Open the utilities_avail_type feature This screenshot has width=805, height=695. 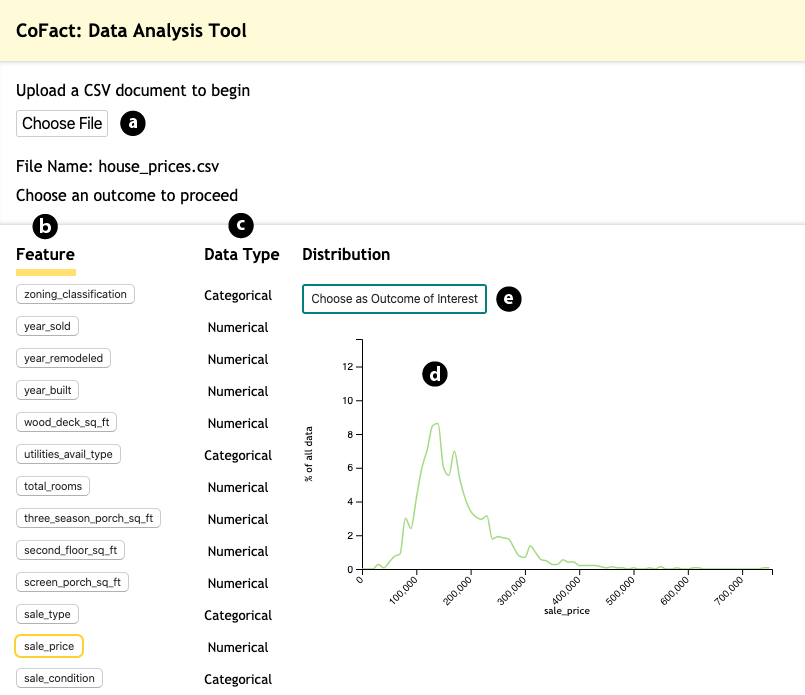[x=69, y=454]
